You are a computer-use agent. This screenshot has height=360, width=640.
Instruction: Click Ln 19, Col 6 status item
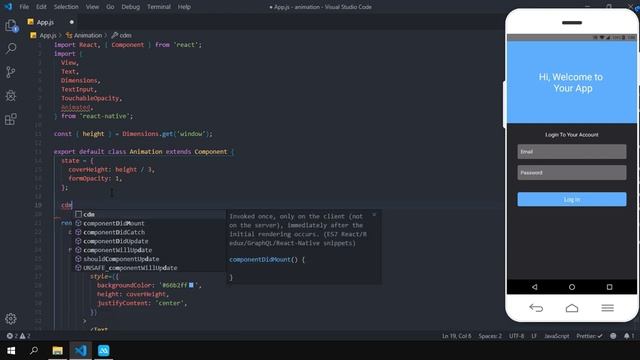coord(456,336)
